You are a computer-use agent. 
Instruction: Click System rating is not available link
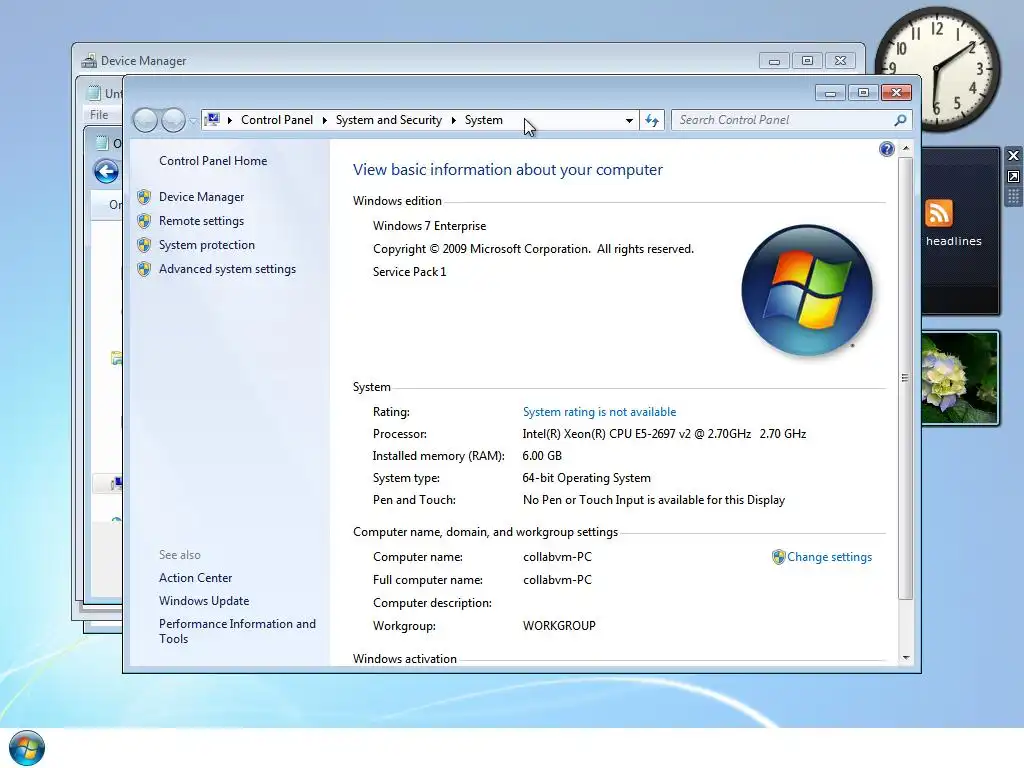click(x=599, y=412)
